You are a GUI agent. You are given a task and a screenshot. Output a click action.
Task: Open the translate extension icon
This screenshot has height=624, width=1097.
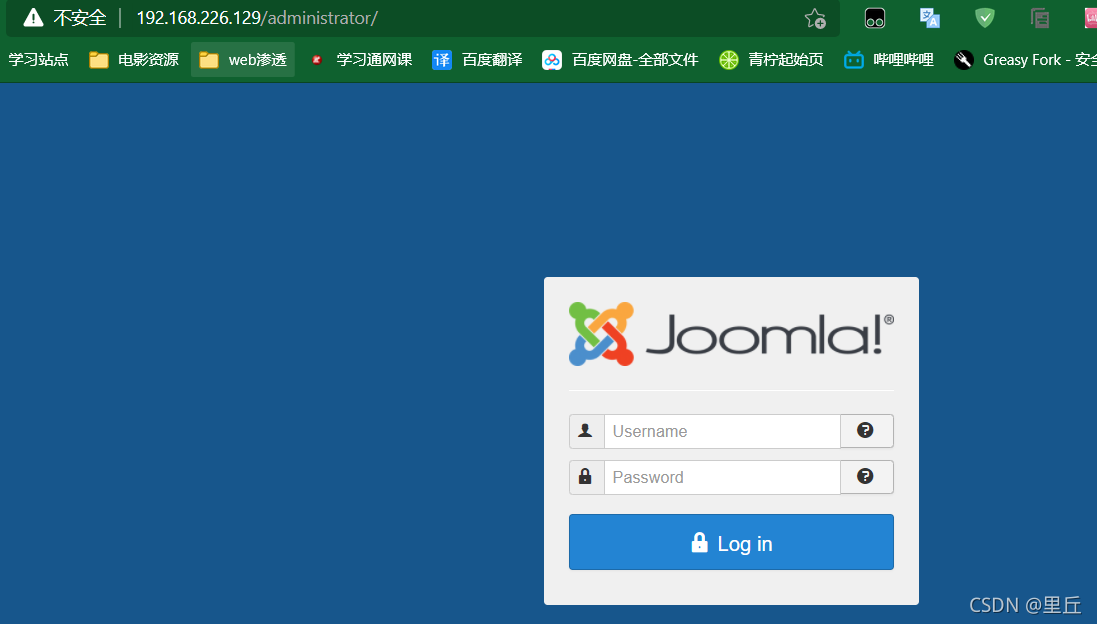[930, 18]
